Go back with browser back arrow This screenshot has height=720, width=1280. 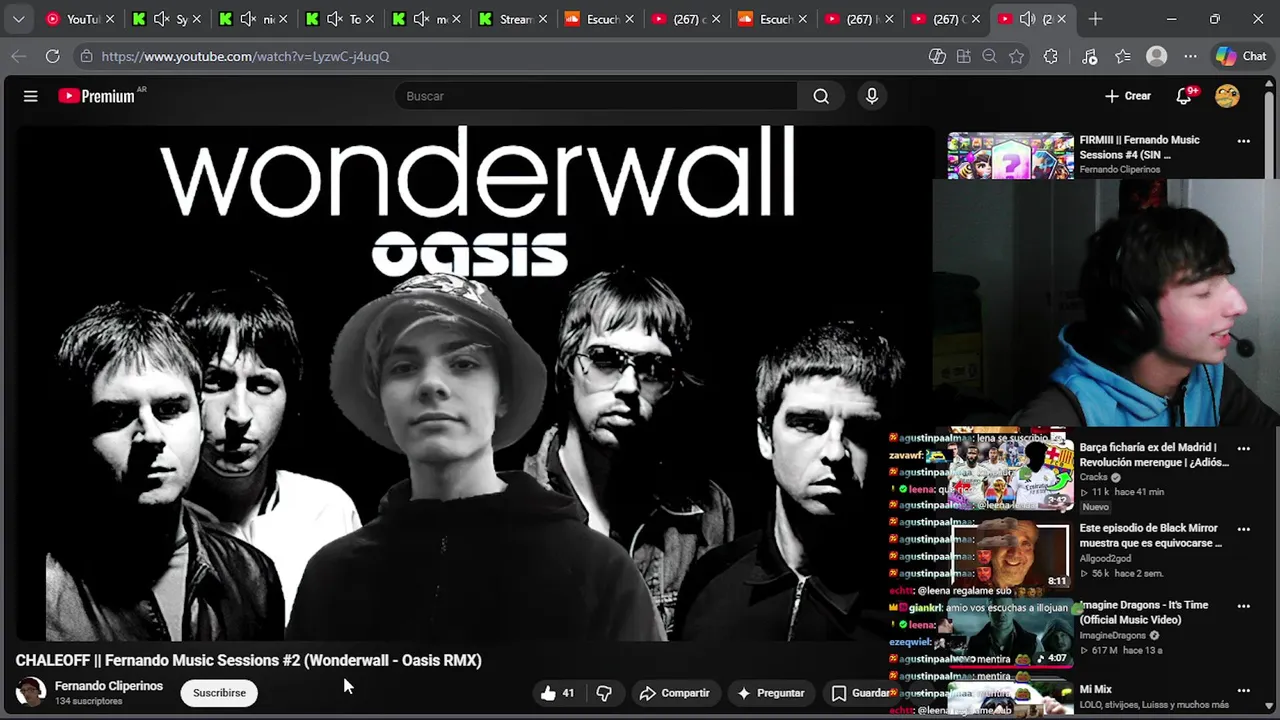click(x=18, y=57)
